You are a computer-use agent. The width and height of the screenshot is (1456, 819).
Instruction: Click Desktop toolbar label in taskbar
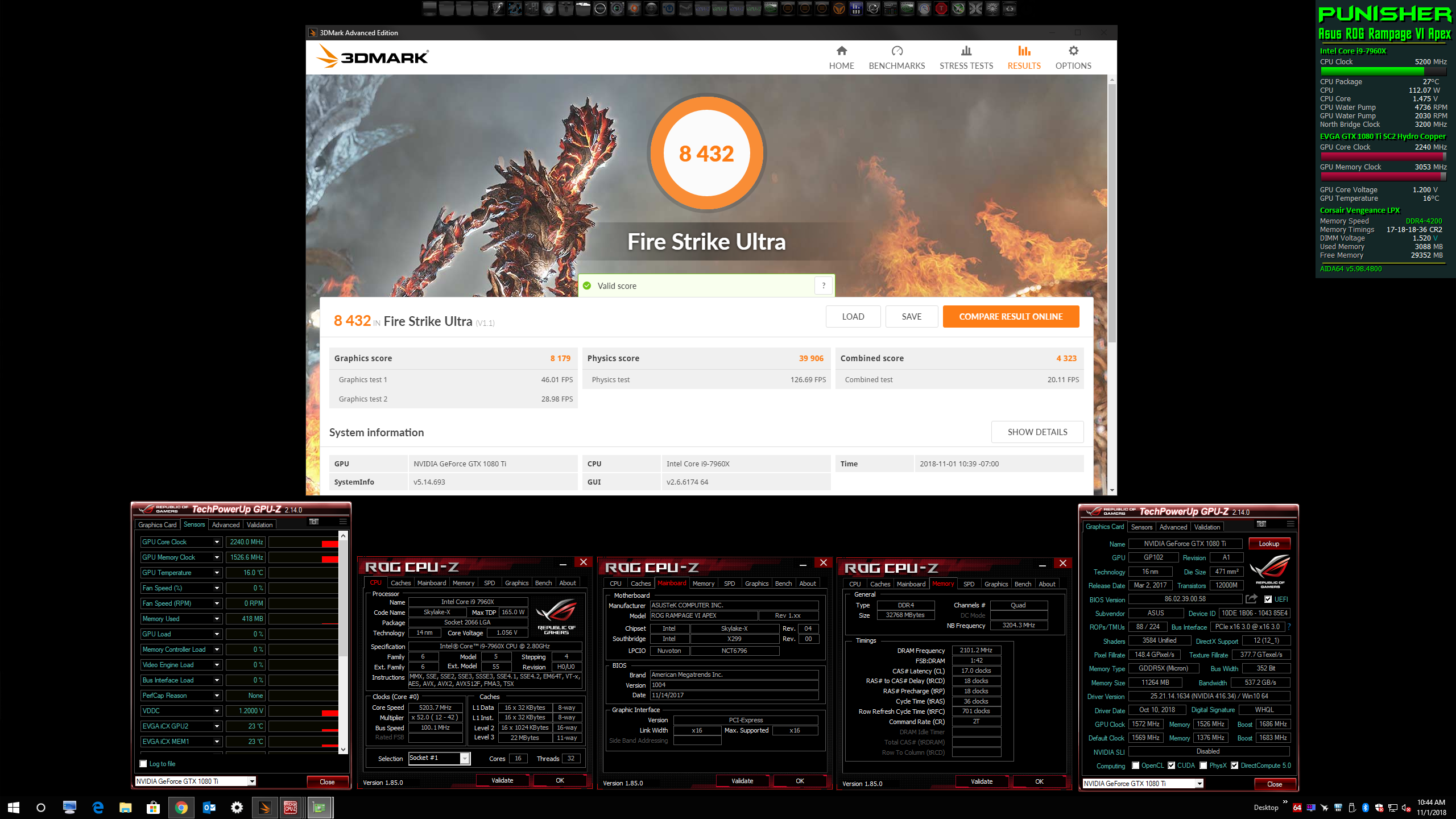tap(1266, 808)
